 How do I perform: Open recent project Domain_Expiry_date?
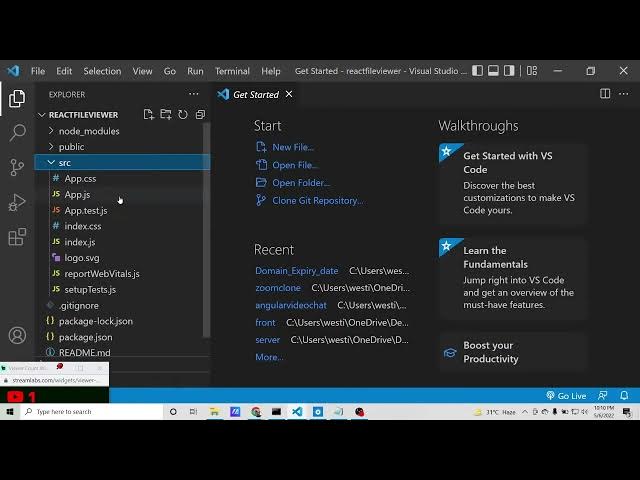297,271
